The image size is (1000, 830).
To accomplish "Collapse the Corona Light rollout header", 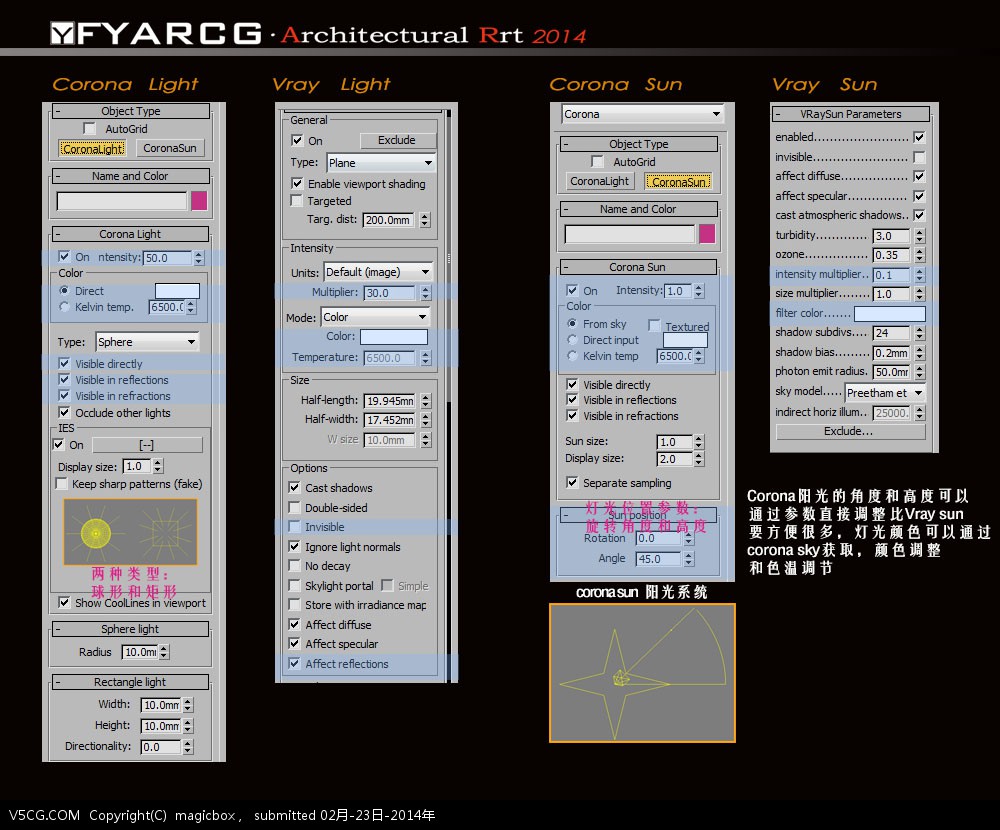I will (x=130, y=234).
